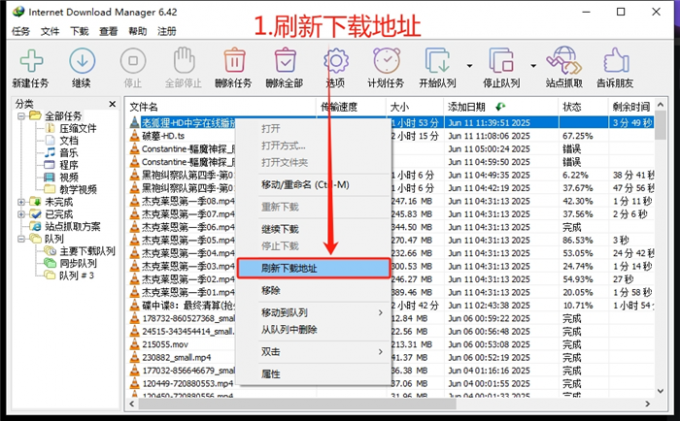
Task: Select 同步队列 in tree
Action: [78, 263]
